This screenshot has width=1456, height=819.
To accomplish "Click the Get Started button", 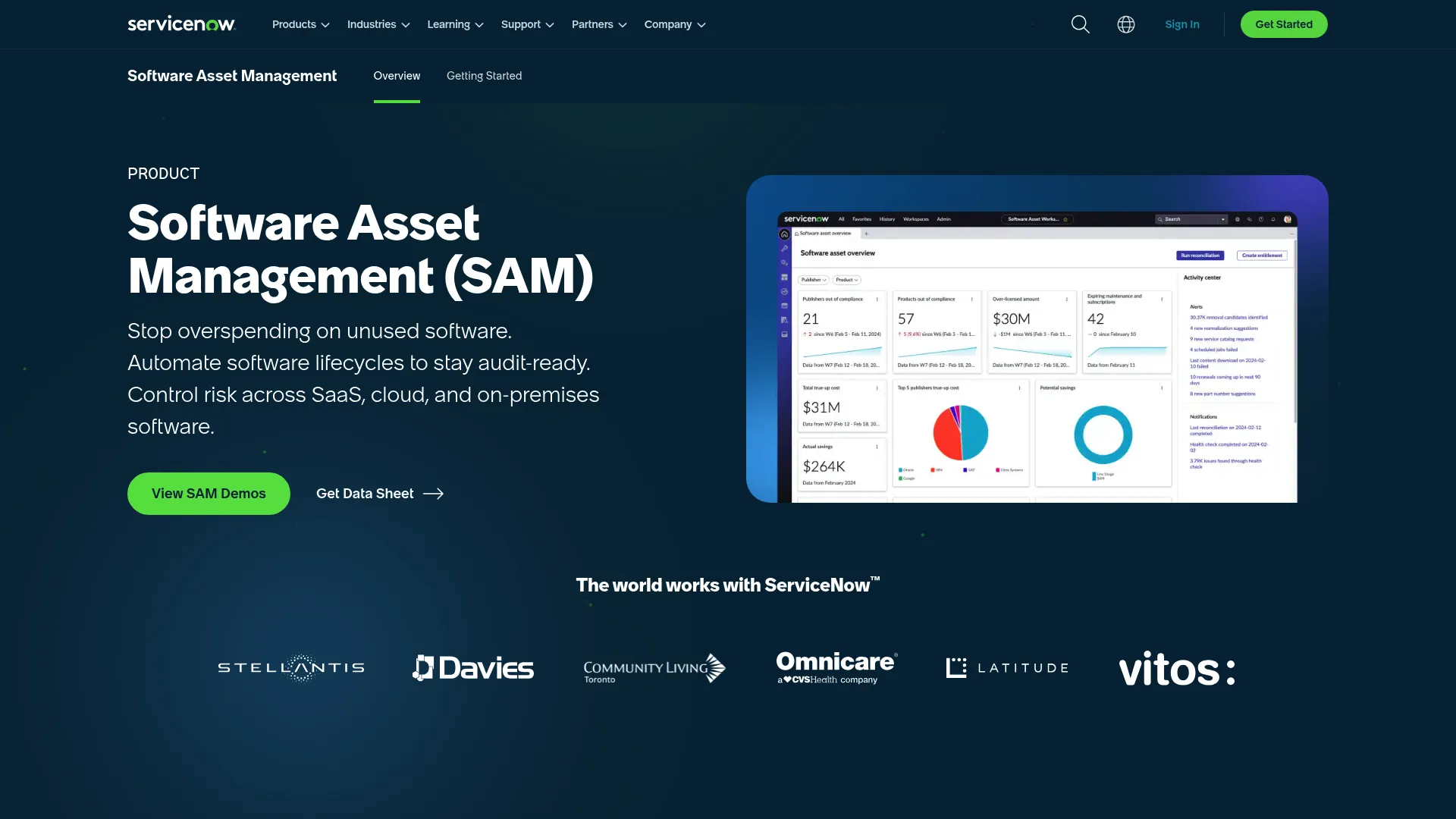I will click(1284, 24).
